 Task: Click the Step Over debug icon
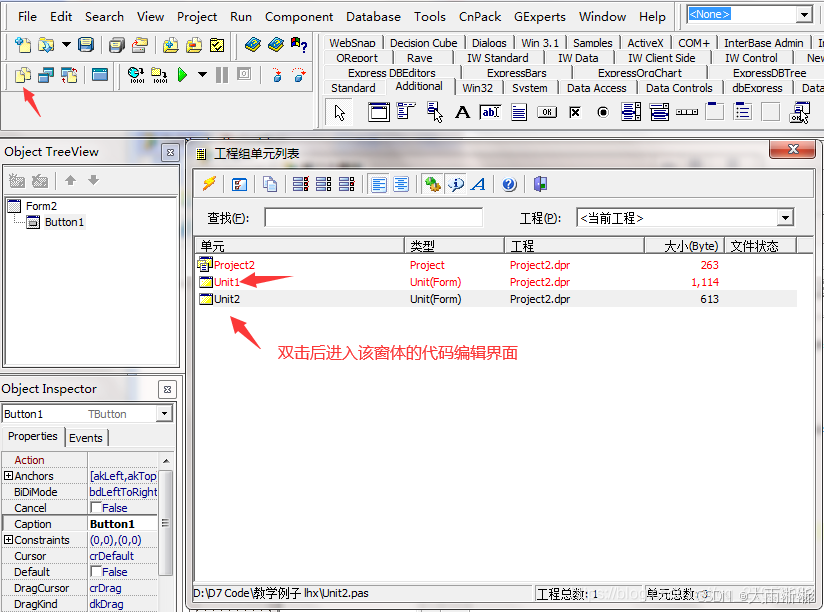pyautogui.click(x=299, y=75)
